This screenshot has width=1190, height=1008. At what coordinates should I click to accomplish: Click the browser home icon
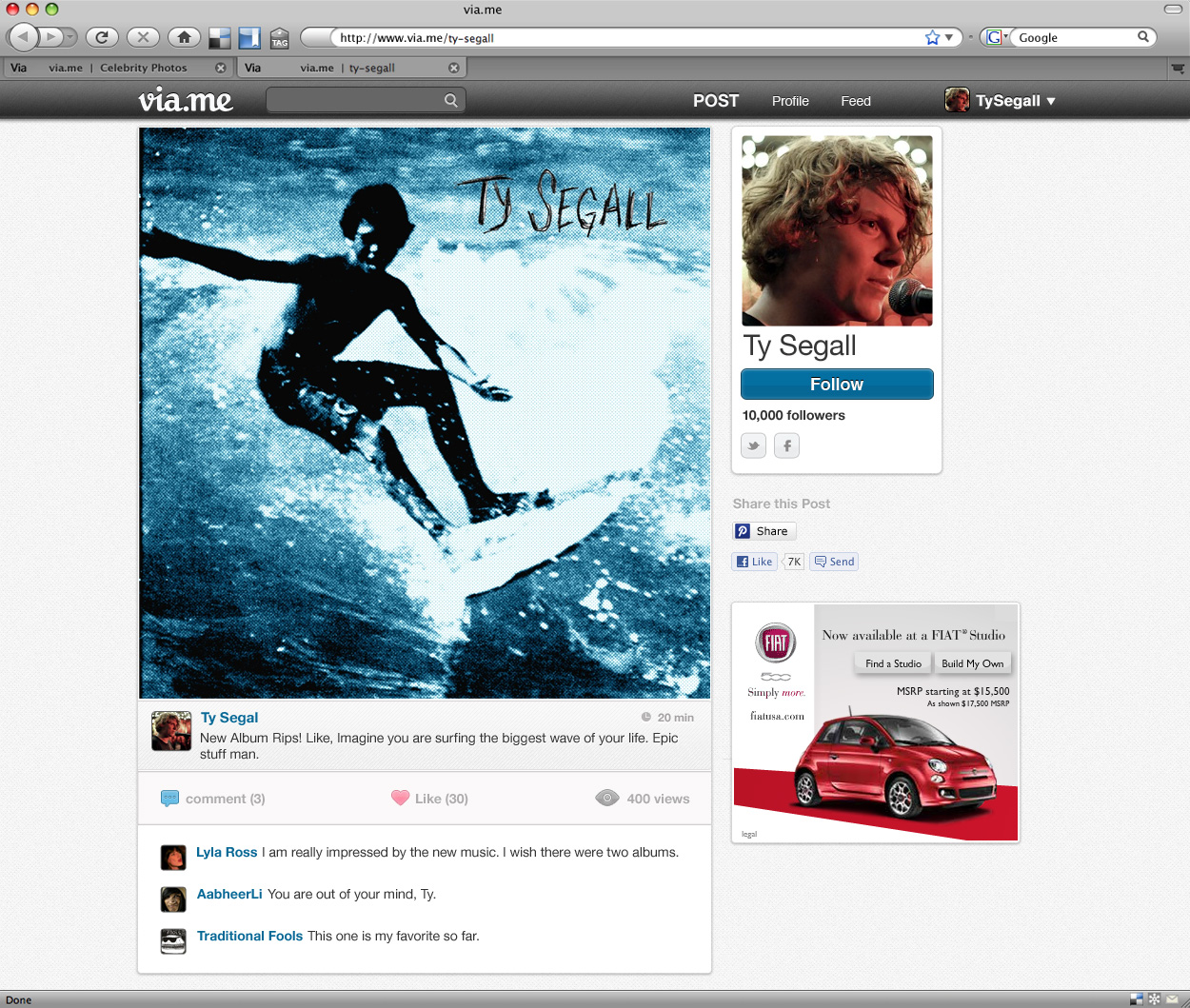184,37
